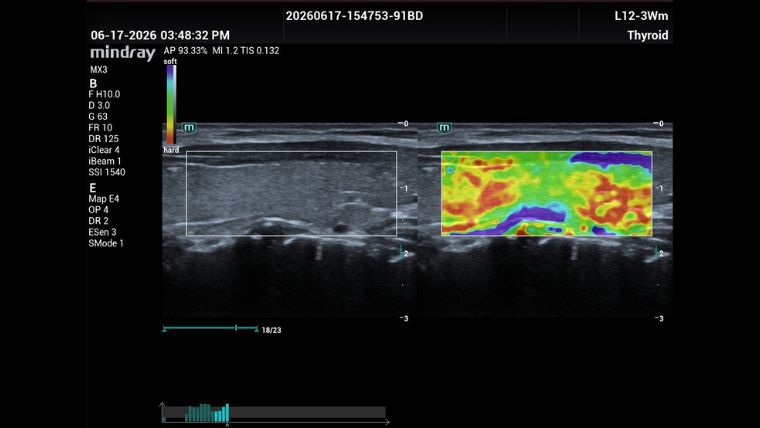Click the TIS 0.132 readout
Viewport: 760px width, 428px height.
(260, 50)
